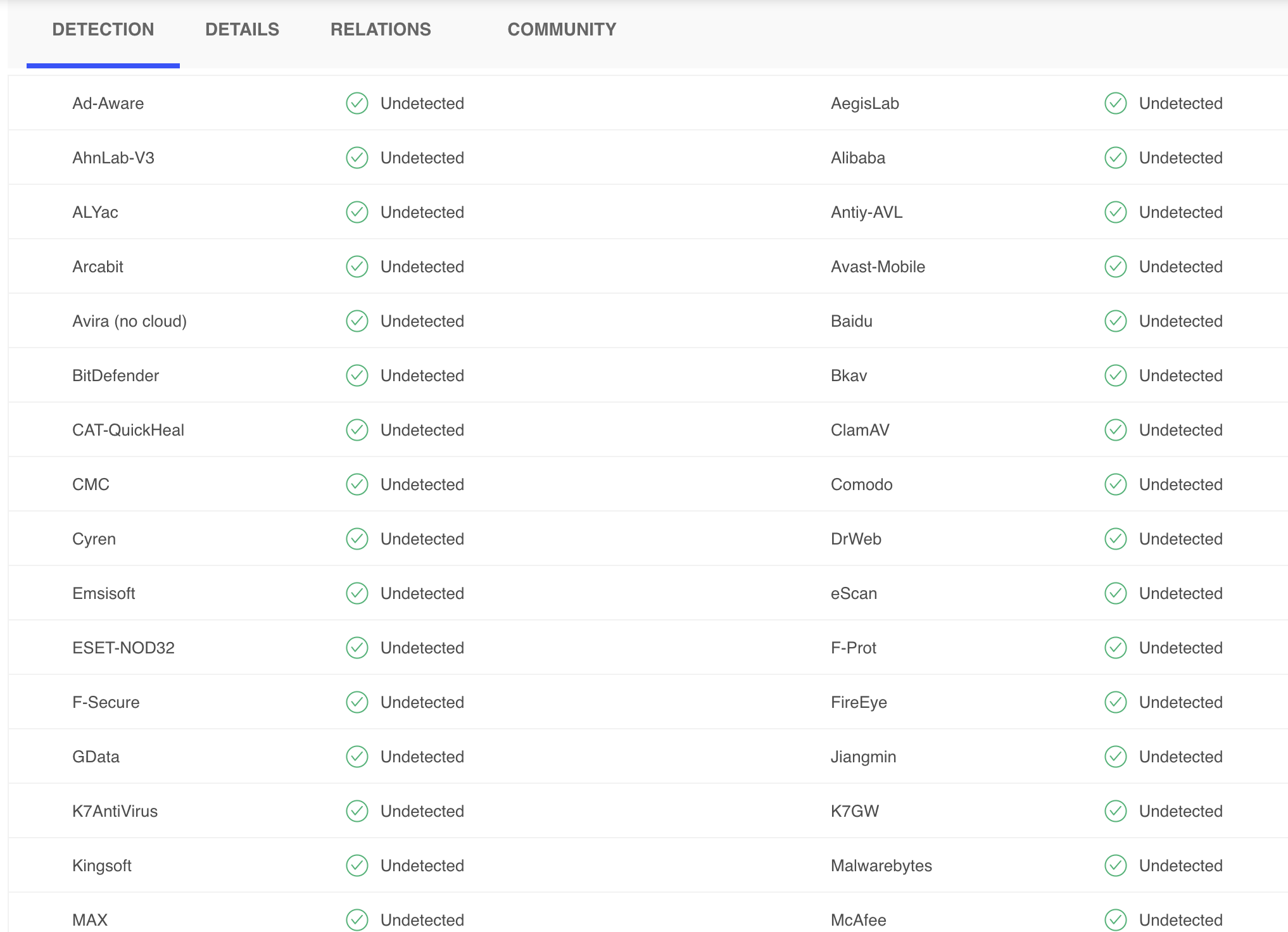This screenshot has height=932, width=1288.
Task: Click the checkmark icon for F-Prot
Action: click(x=1116, y=648)
